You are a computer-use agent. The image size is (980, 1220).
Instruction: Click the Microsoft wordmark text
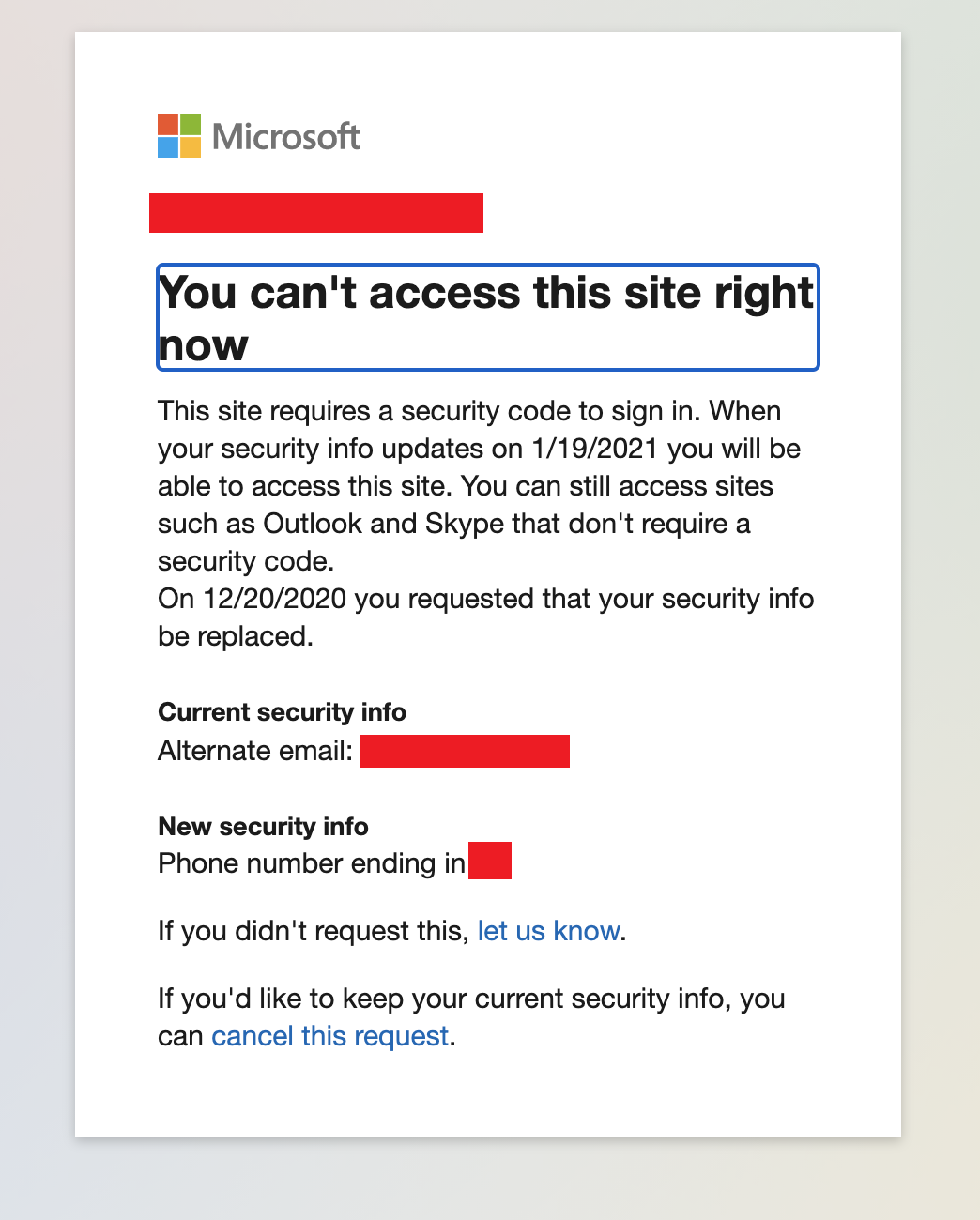tap(286, 137)
